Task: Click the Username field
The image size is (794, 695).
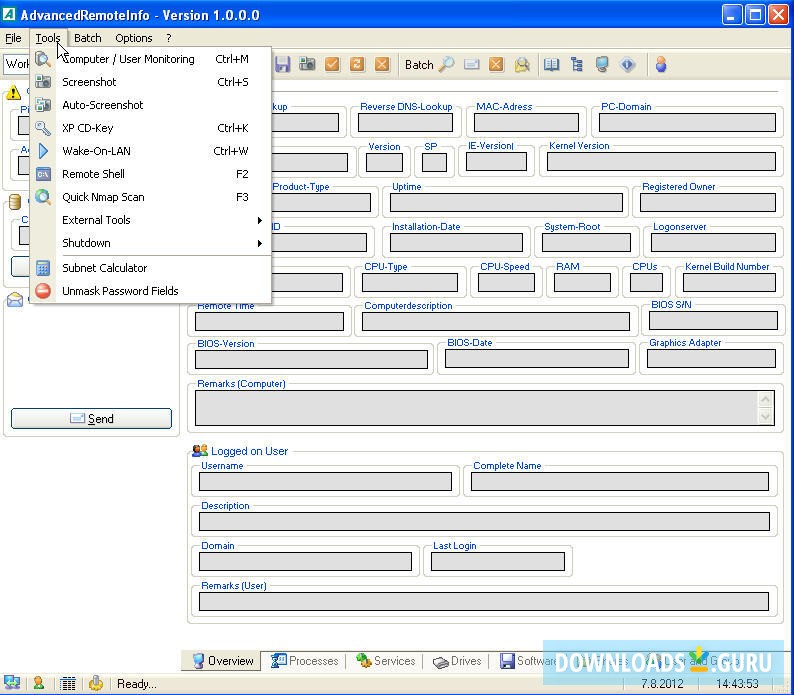Action: 325,481
